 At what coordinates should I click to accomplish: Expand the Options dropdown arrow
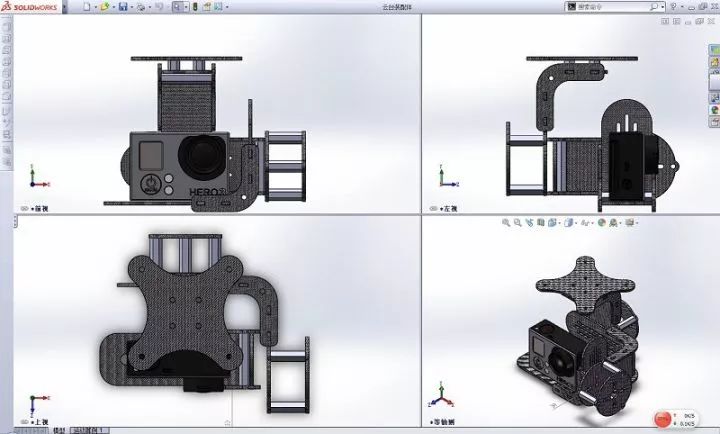pyautogui.click(x=227, y=7)
